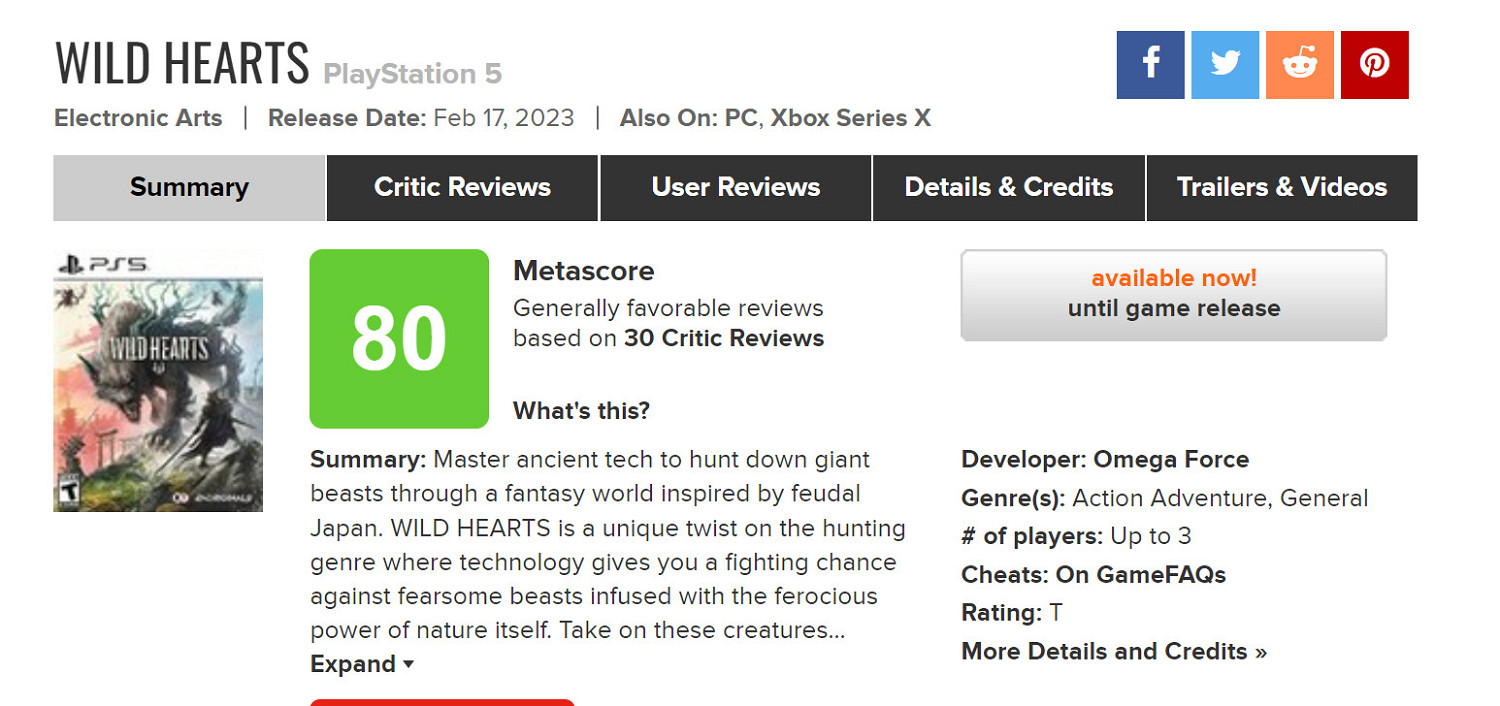
Task: Open the Wild Hearts cover art thumbnail
Action: pyautogui.click(x=158, y=381)
